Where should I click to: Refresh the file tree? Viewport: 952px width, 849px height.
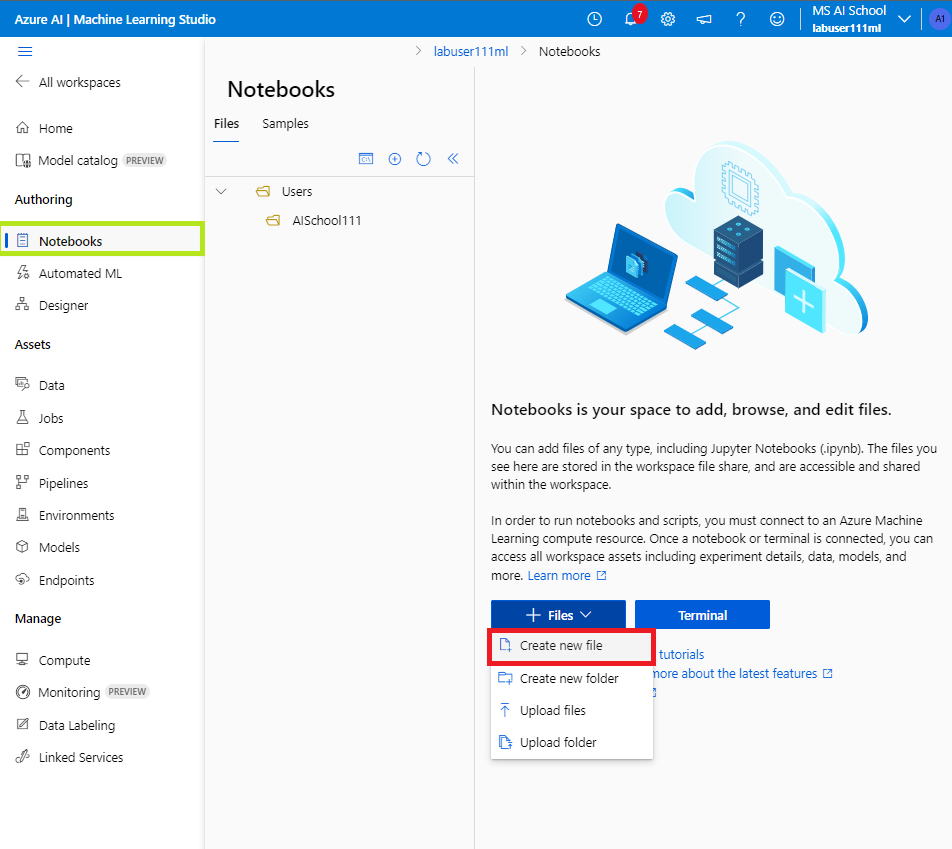tap(423, 159)
